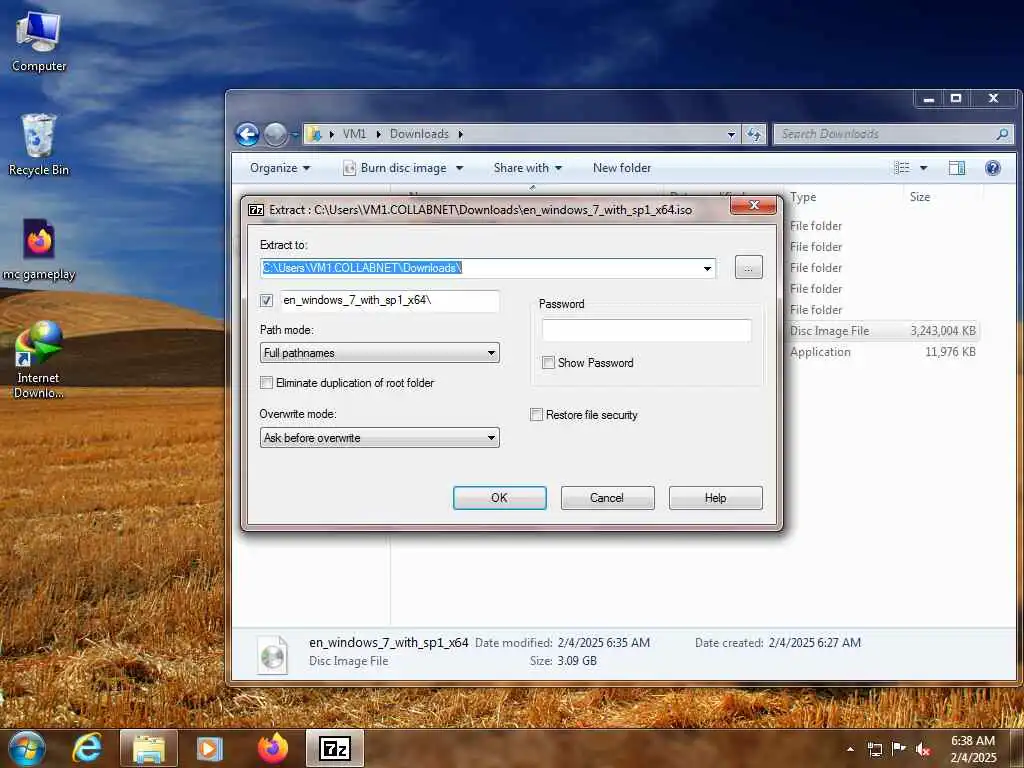Viewport: 1024px width, 768px height.
Task: Click the VM1 breadcrumb segment
Action: coord(354,134)
